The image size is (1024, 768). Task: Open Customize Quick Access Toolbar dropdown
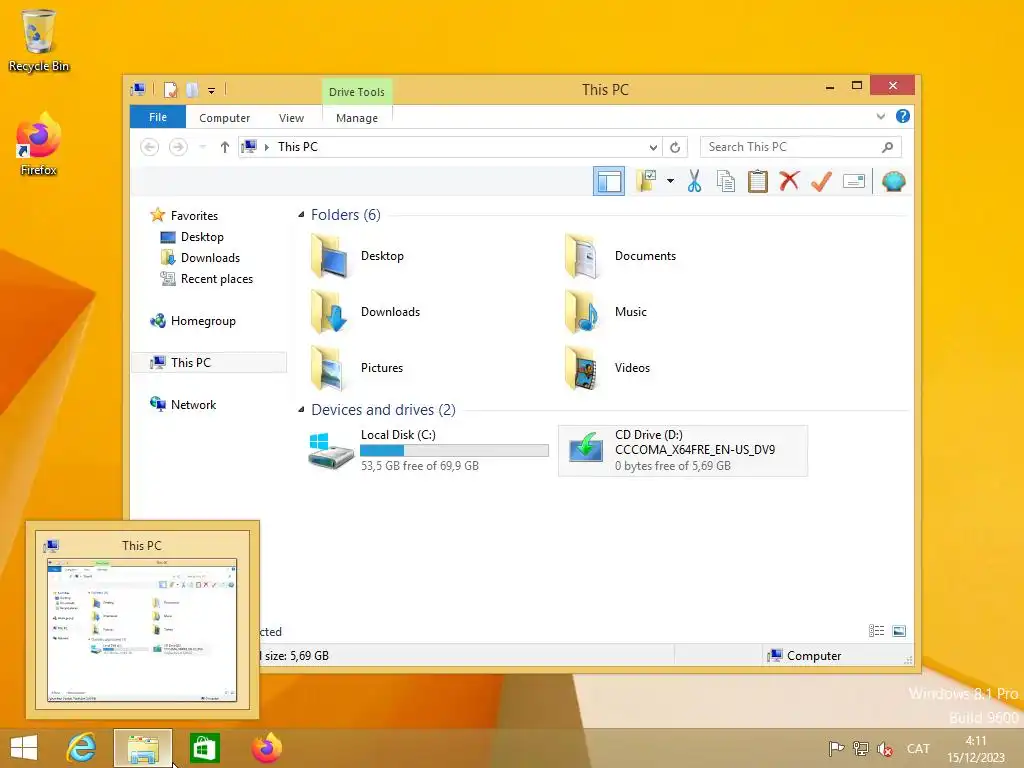212,90
